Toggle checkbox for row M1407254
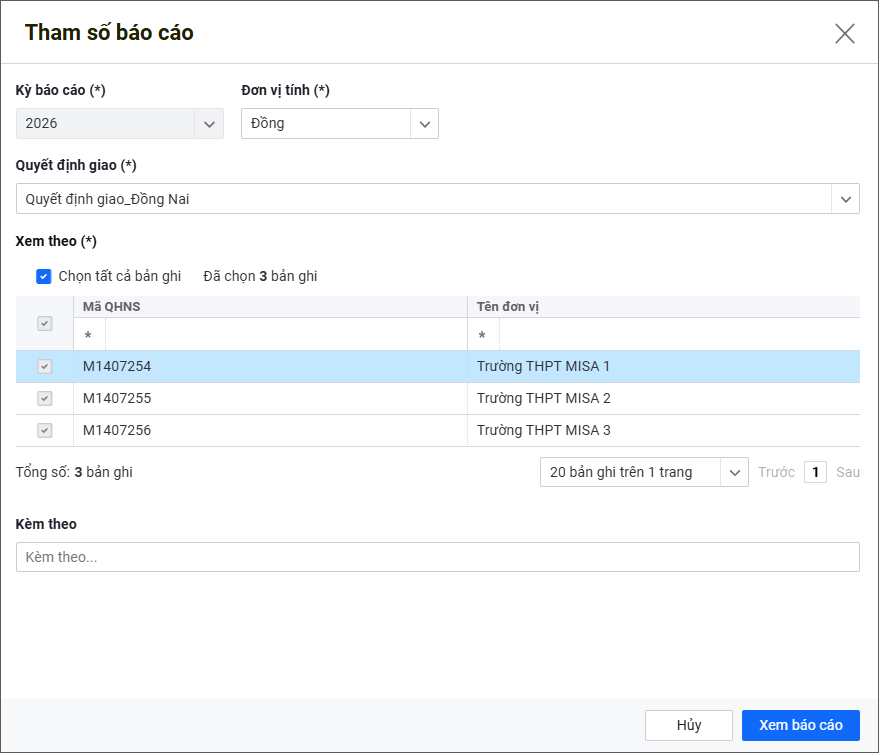The width and height of the screenshot is (879, 753). click(x=44, y=367)
